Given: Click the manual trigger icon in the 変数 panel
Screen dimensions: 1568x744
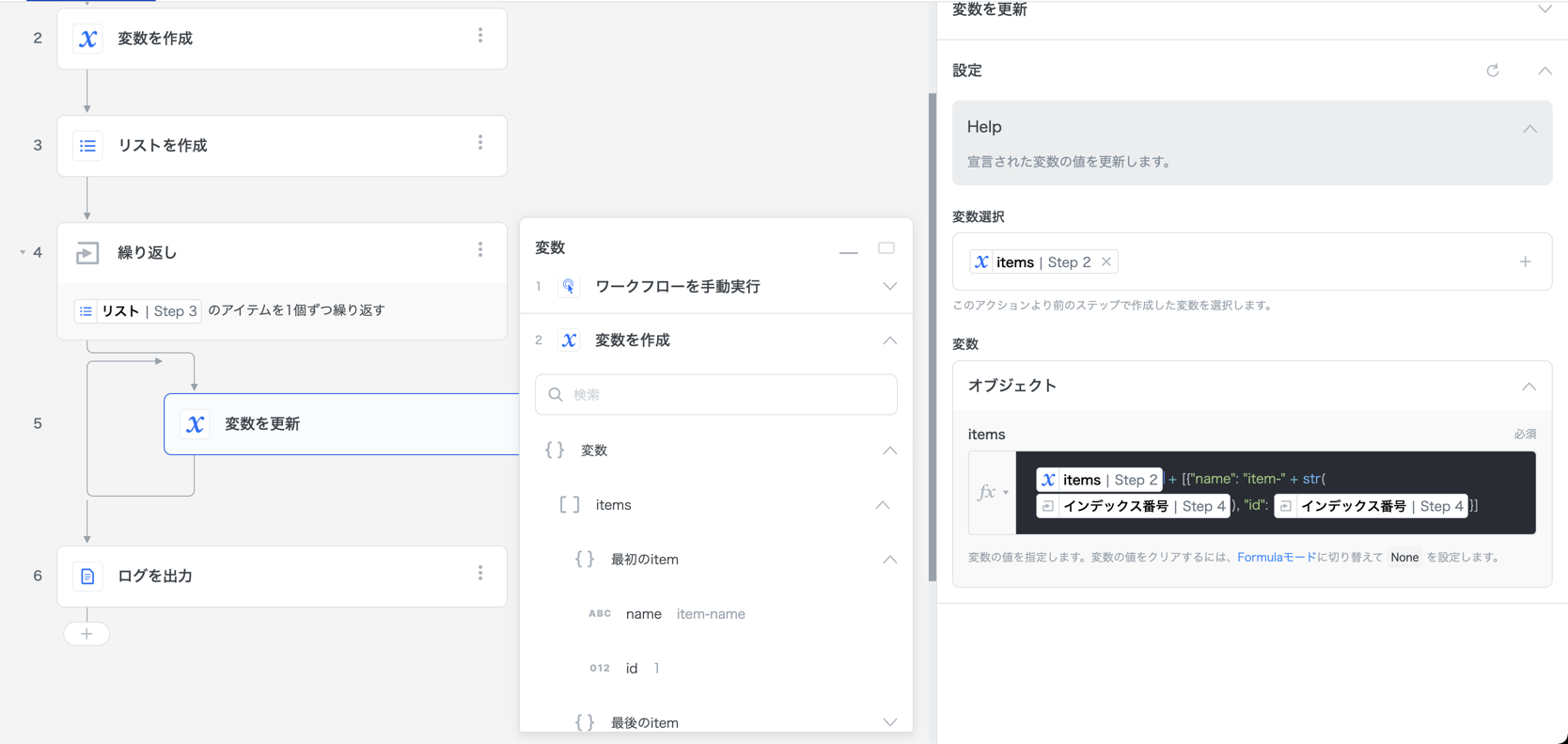Looking at the screenshot, I should [569, 287].
